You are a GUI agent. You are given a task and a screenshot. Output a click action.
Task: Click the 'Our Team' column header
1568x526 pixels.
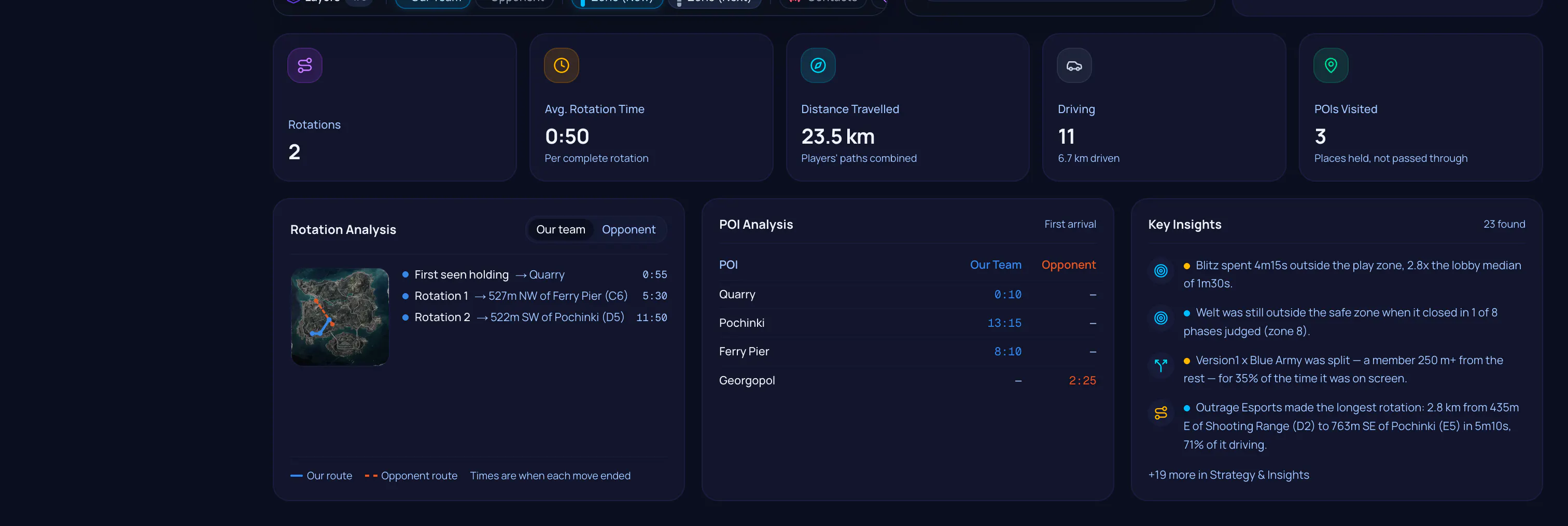pyautogui.click(x=996, y=265)
